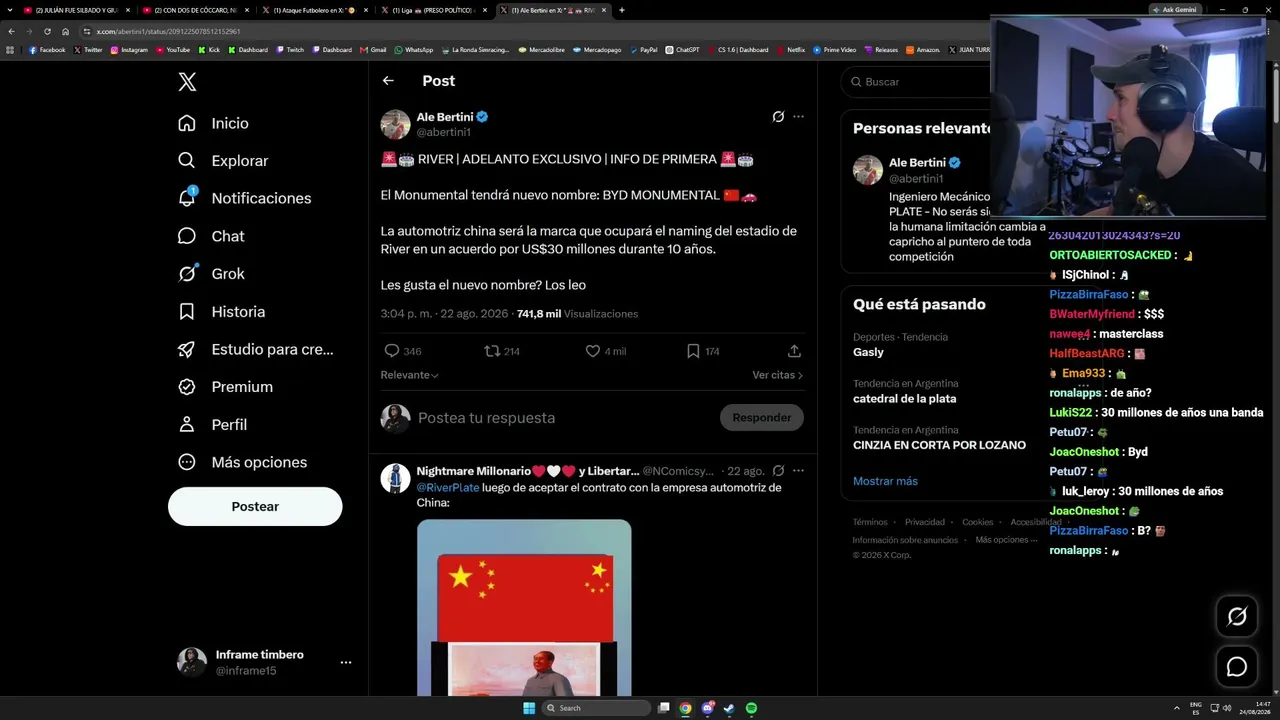The height and width of the screenshot is (720, 1280).
Task: Open three-dot menu on Nightmare Millonario's reply
Action: 798,471
